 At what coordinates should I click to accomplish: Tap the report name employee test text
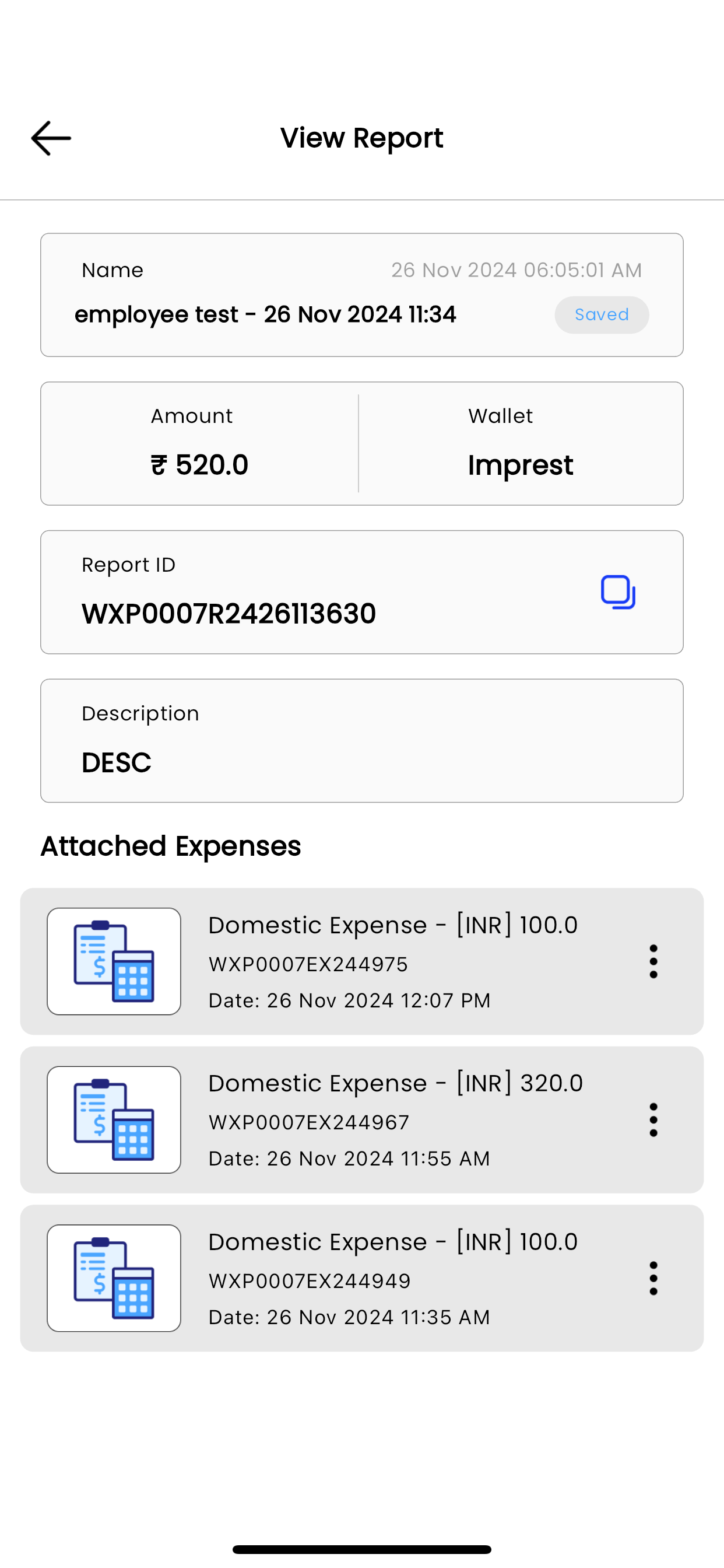(265, 314)
